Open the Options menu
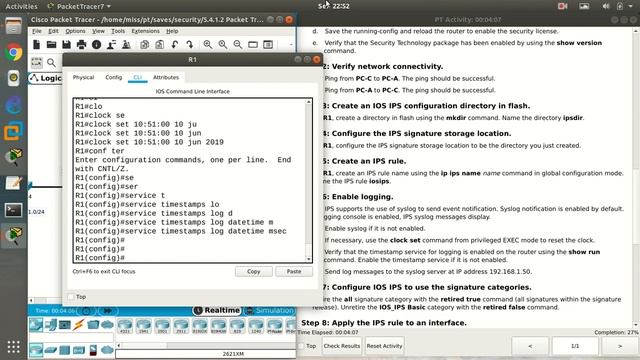 [75, 31]
